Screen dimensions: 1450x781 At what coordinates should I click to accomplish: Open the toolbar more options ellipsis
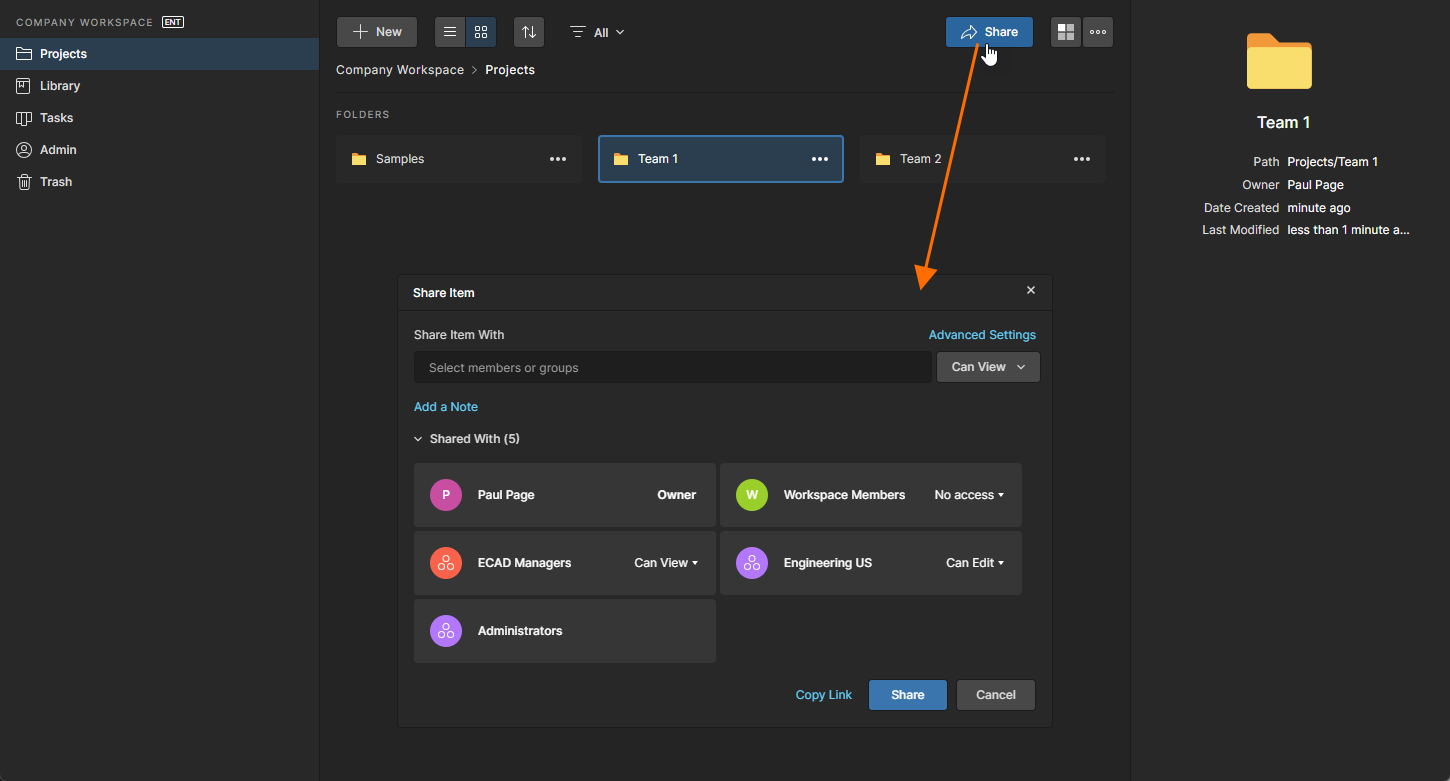(1098, 32)
